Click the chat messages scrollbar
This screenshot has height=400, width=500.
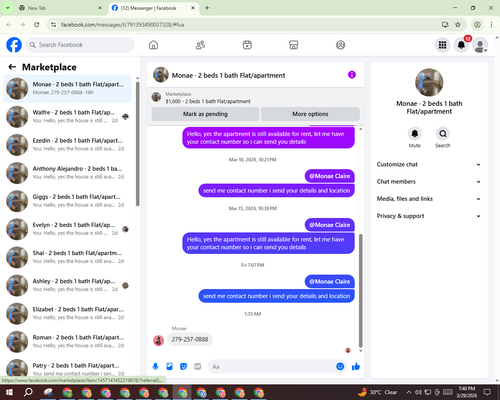(360, 290)
